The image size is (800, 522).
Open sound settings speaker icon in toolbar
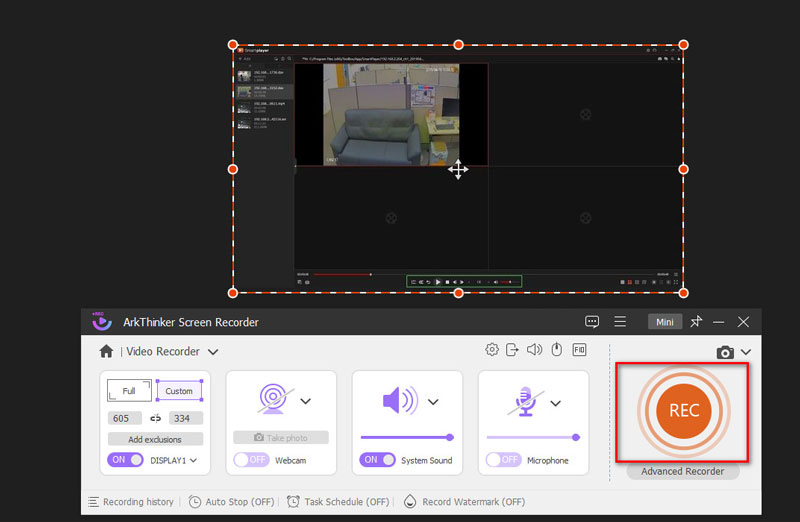click(x=534, y=350)
